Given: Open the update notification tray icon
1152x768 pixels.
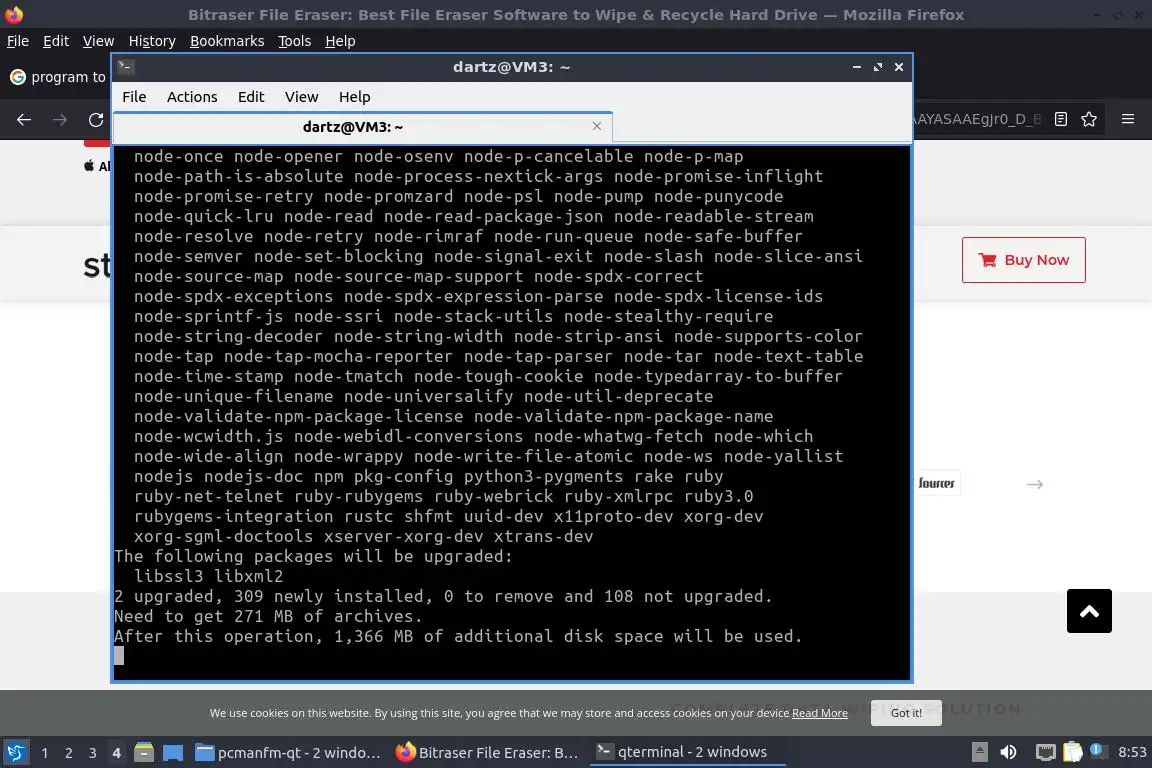Looking at the screenshot, I should click(x=1097, y=750).
